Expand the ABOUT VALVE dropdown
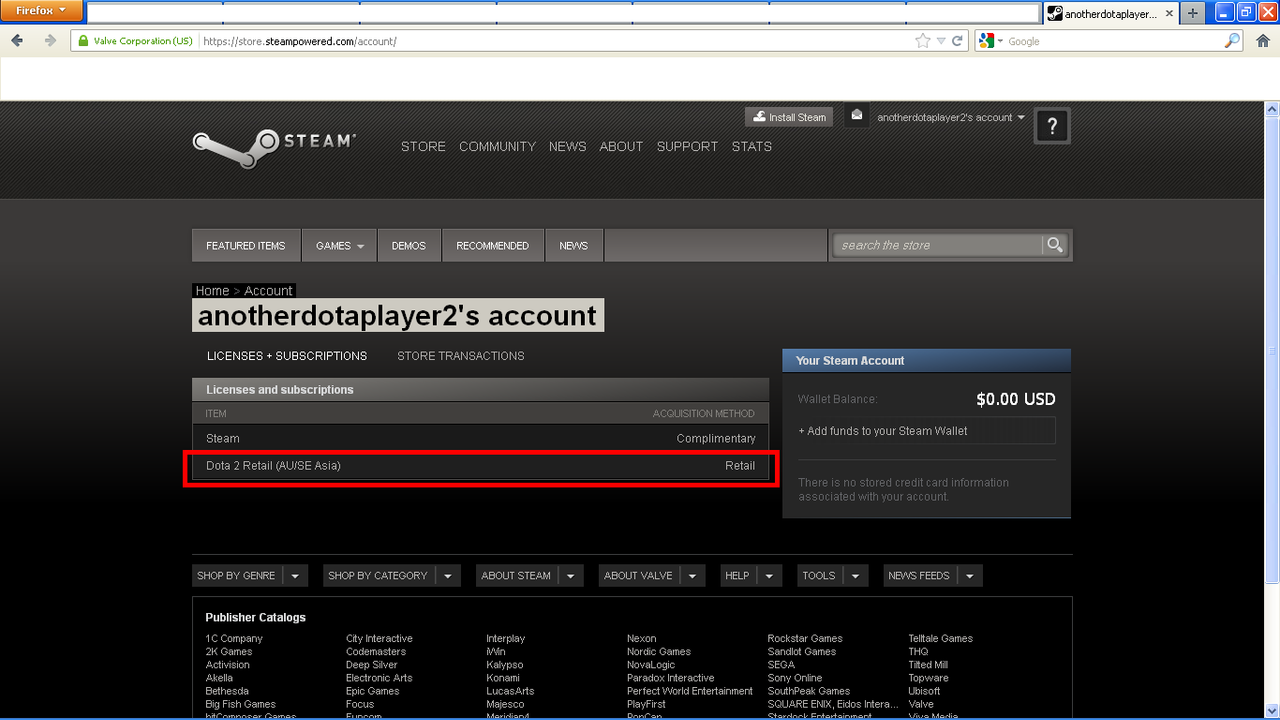This screenshot has width=1280, height=720. 652,575
